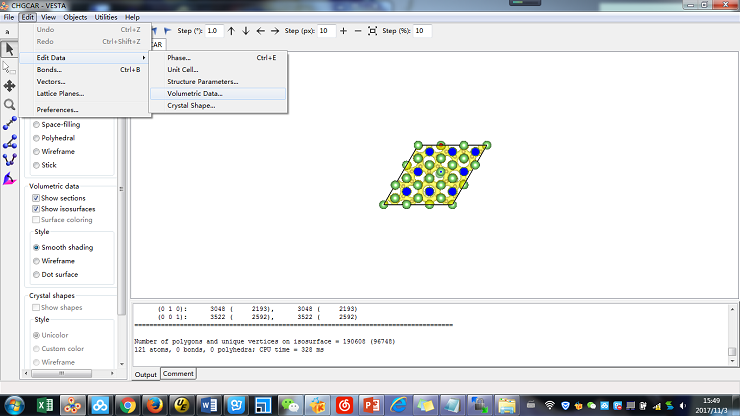Image resolution: width=740 pixels, height=416 pixels.
Task: Choose the distance measurement tool
Action: (x=9, y=123)
